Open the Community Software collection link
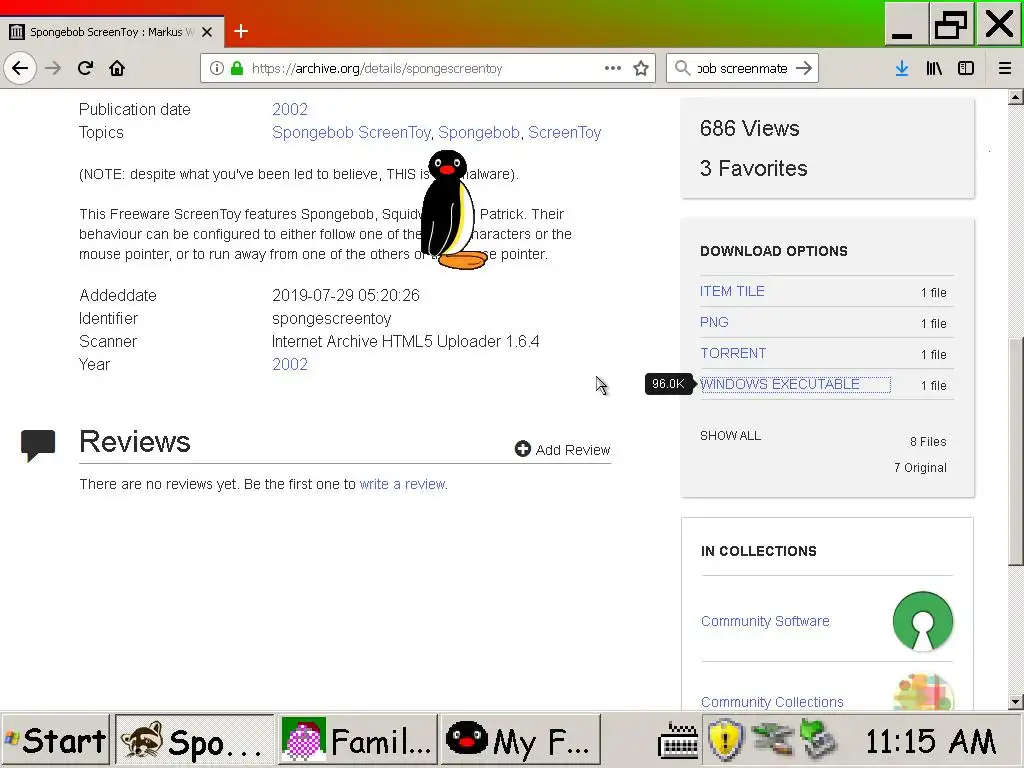This screenshot has width=1024, height=768. (x=765, y=621)
